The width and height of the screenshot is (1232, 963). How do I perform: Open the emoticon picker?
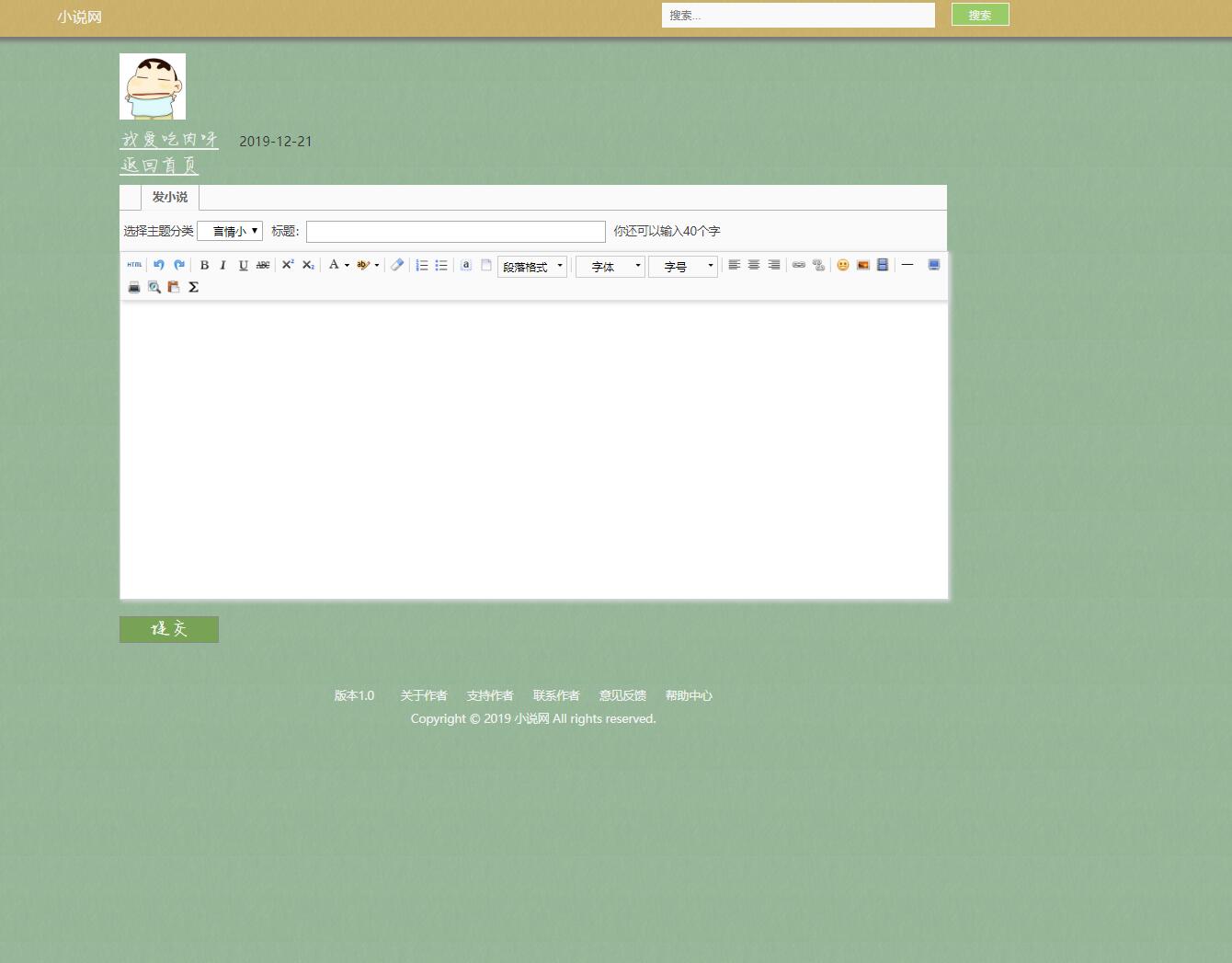843,265
